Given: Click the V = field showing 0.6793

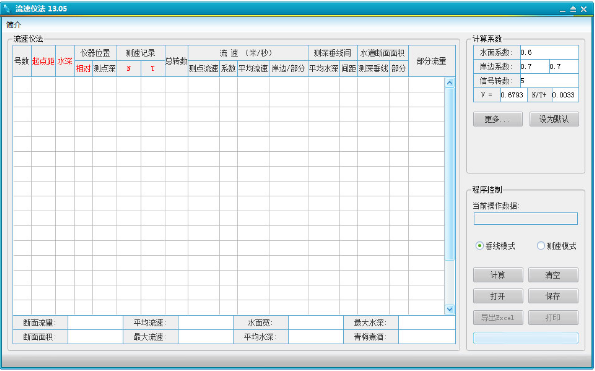Looking at the screenshot, I should 513,95.
